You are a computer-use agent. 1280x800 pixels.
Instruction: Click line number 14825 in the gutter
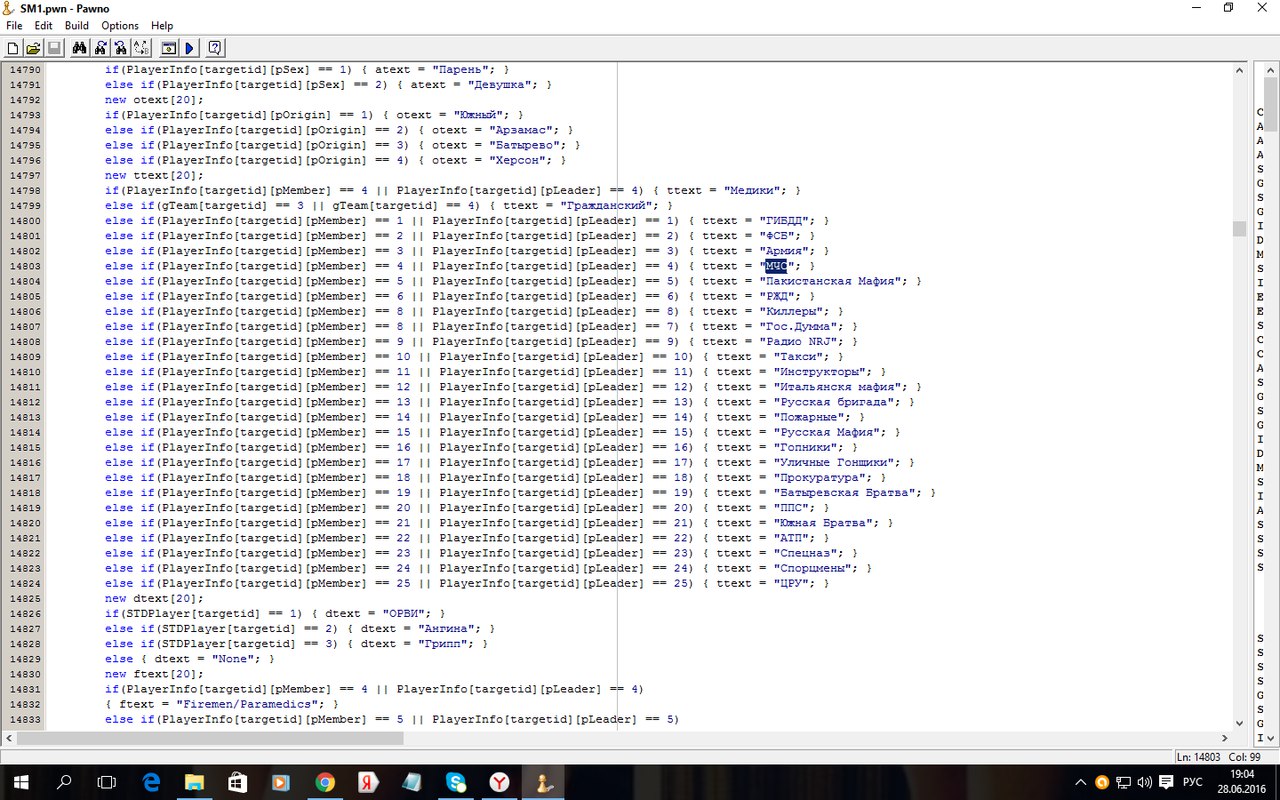pyautogui.click(x=25, y=598)
